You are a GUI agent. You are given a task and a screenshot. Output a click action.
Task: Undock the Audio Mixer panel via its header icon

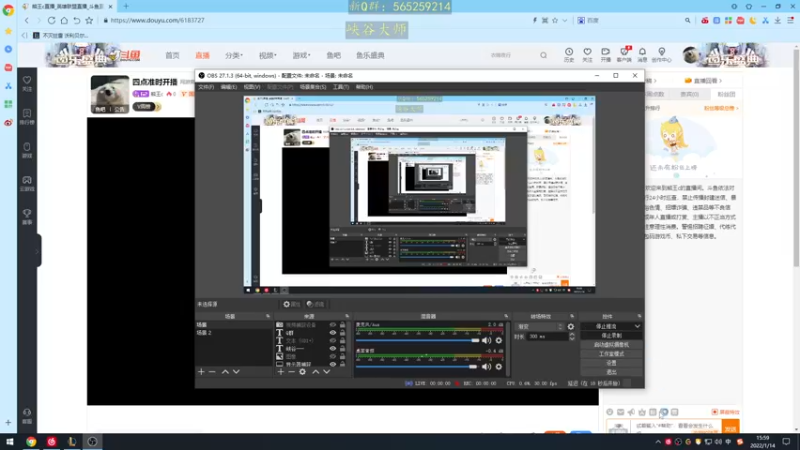[506, 316]
